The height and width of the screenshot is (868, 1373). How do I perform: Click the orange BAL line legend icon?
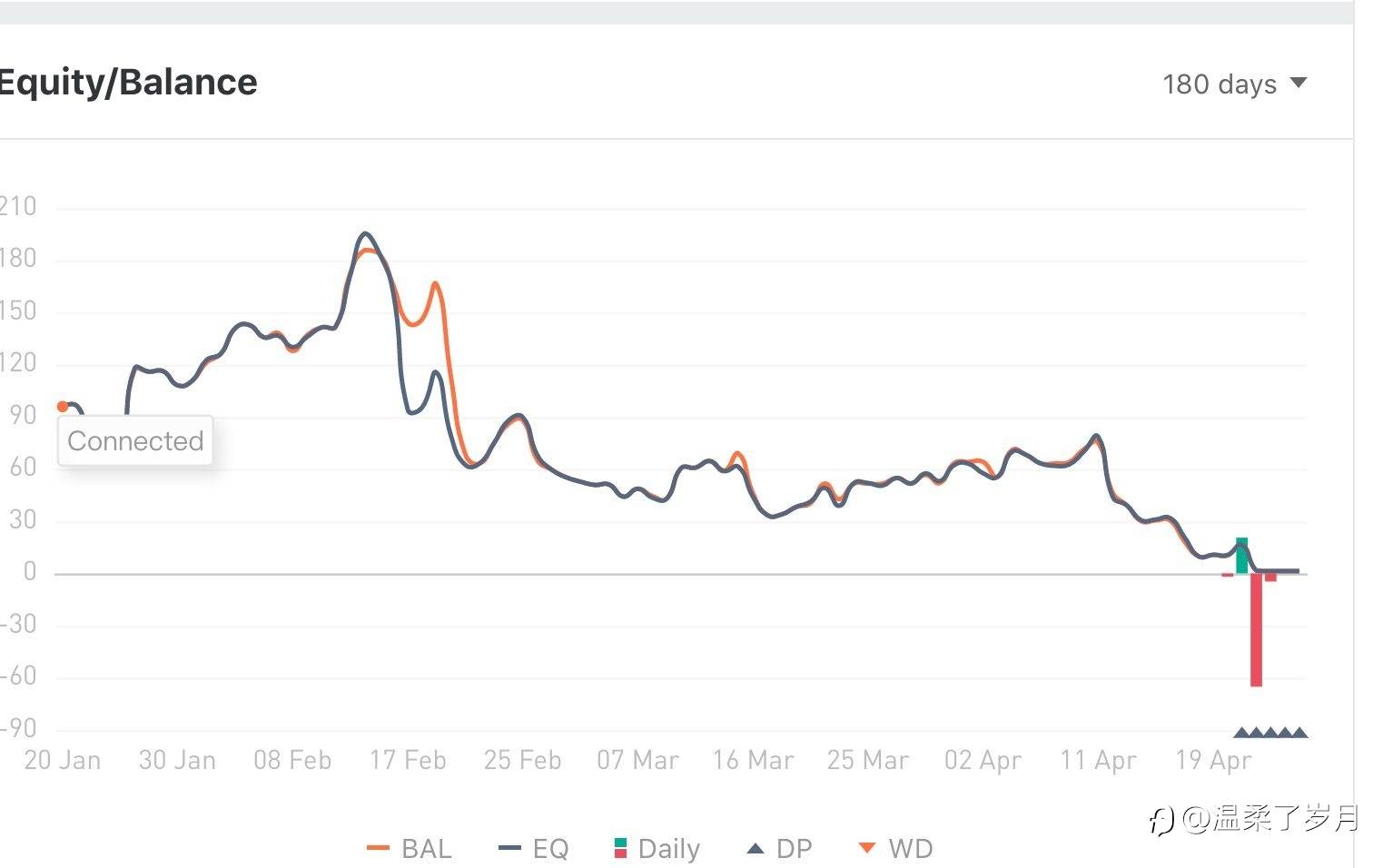click(x=378, y=848)
